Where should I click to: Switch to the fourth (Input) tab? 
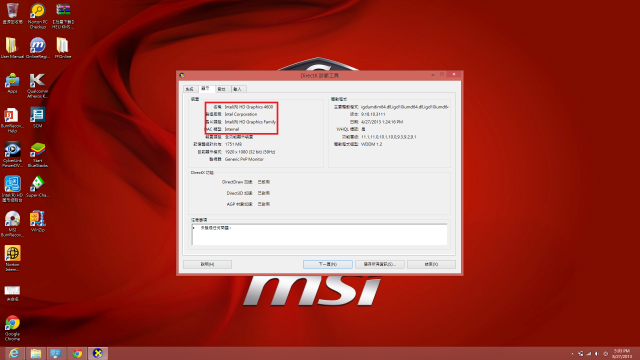[238, 89]
